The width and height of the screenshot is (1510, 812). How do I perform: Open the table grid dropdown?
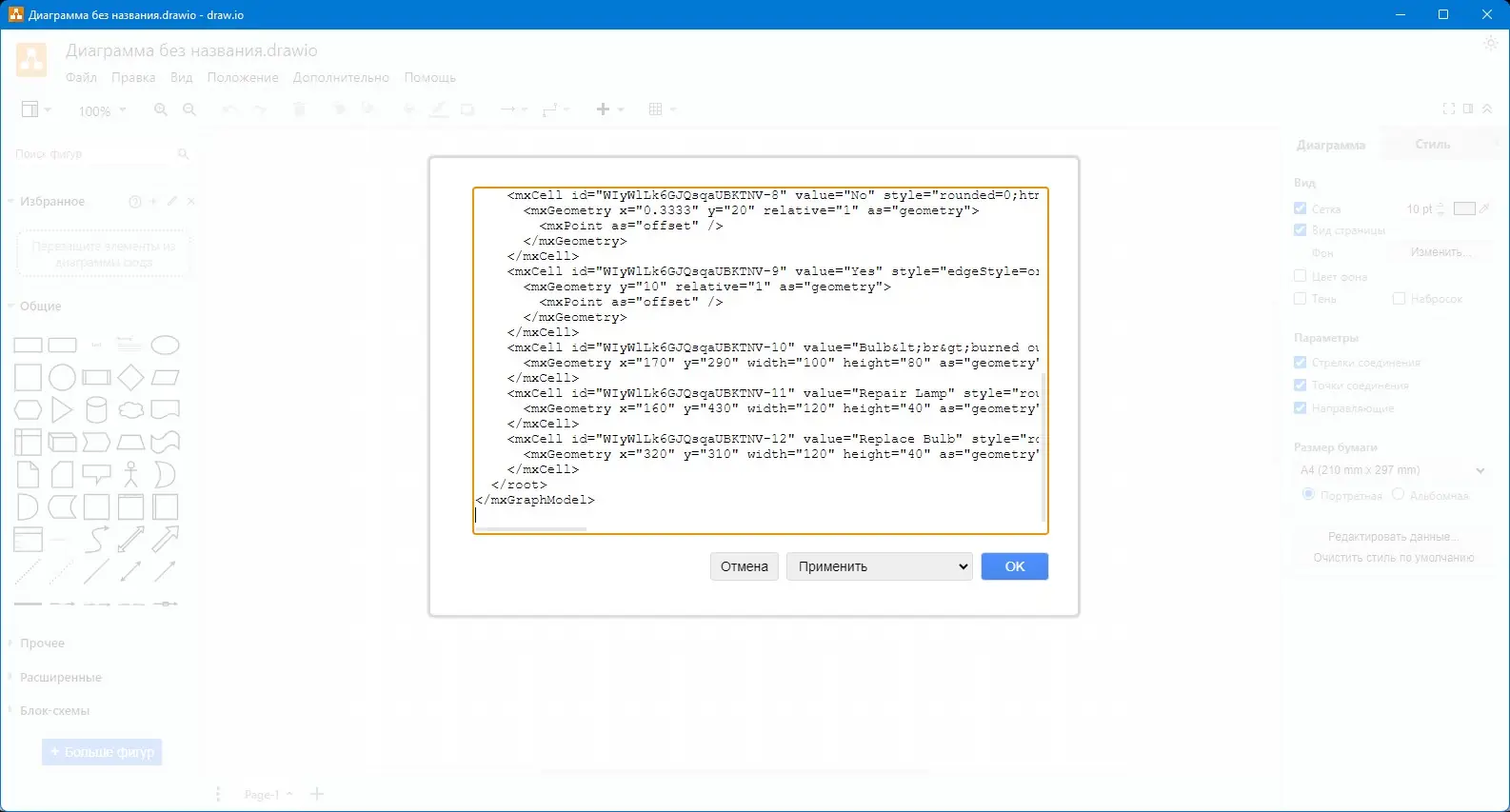pos(662,109)
